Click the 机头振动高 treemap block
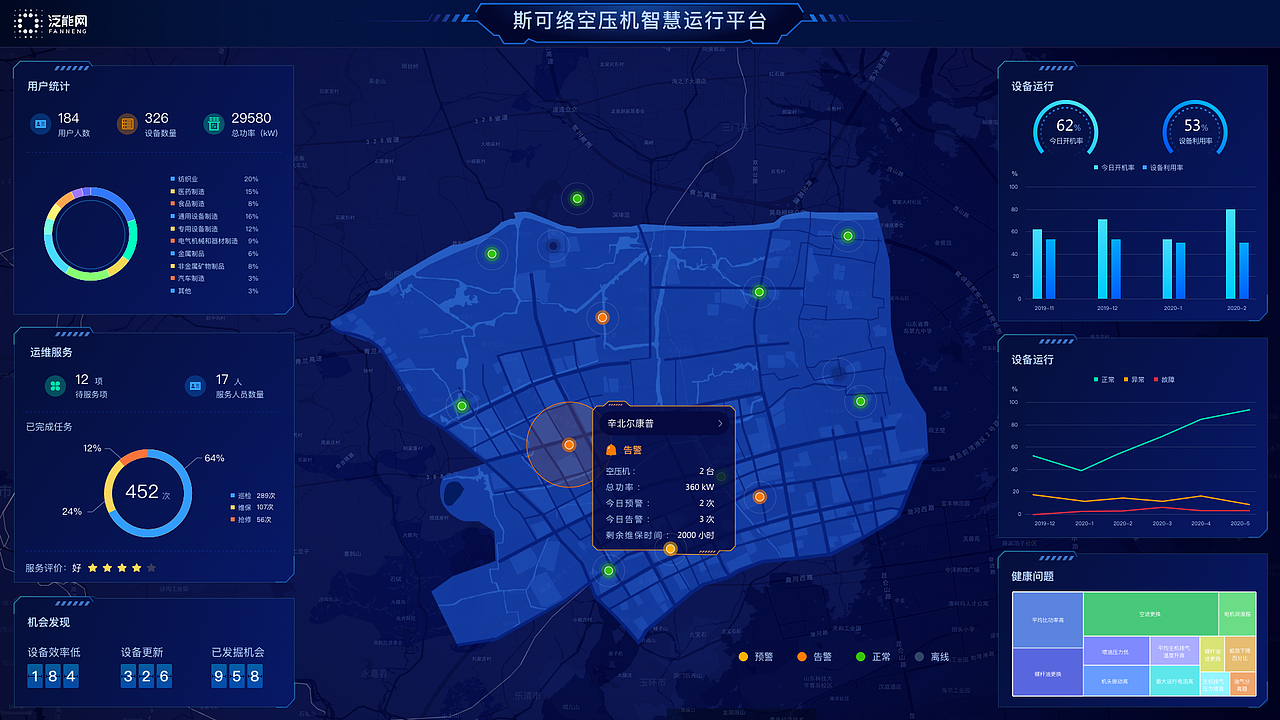Viewport: 1280px width, 720px height. (x=1116, y=681)
